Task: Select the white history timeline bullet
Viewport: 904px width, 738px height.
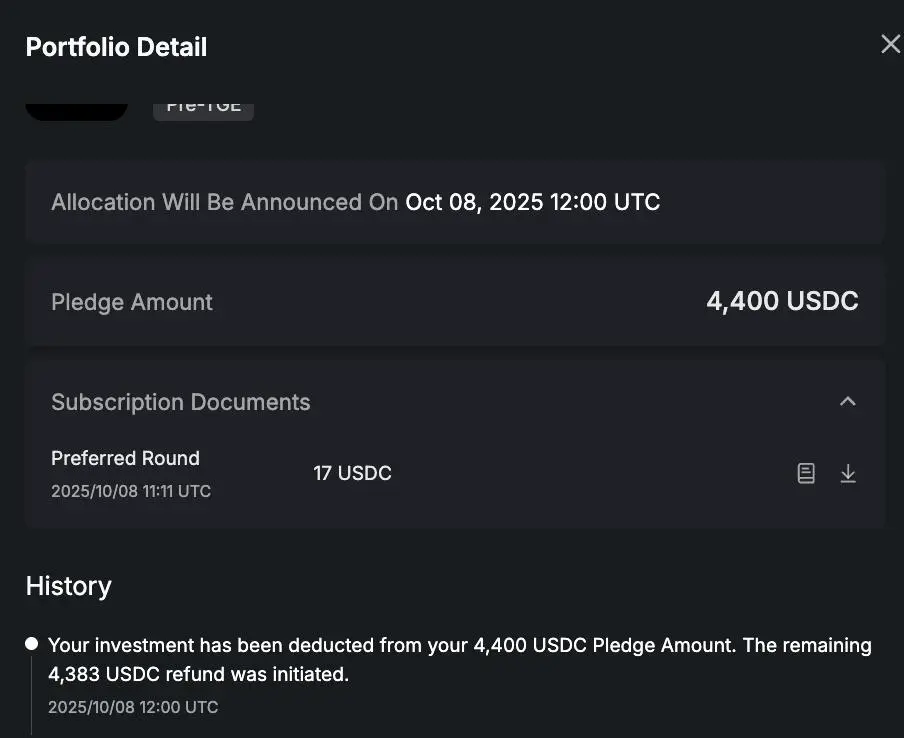Action: 32,644
